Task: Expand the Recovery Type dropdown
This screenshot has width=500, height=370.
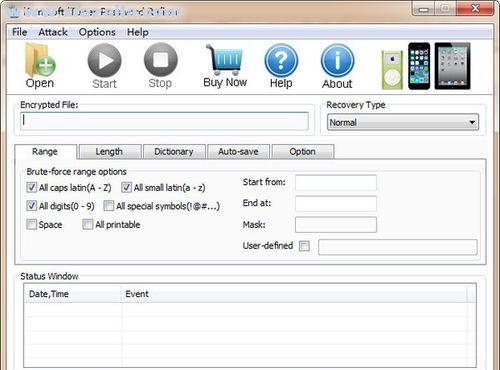Action: (x=403, y=122)
